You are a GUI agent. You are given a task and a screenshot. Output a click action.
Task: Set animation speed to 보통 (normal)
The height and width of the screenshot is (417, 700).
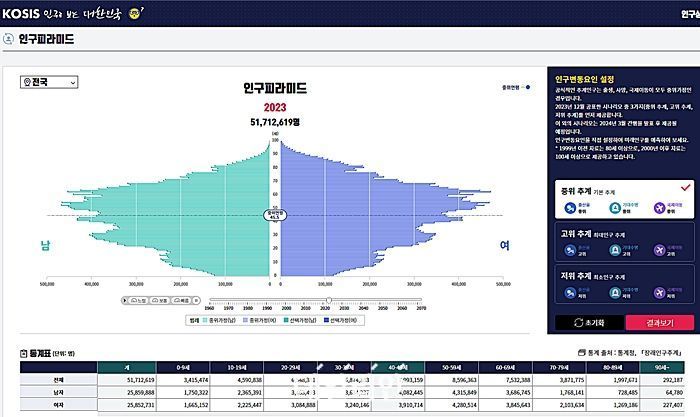pos(163,300)
